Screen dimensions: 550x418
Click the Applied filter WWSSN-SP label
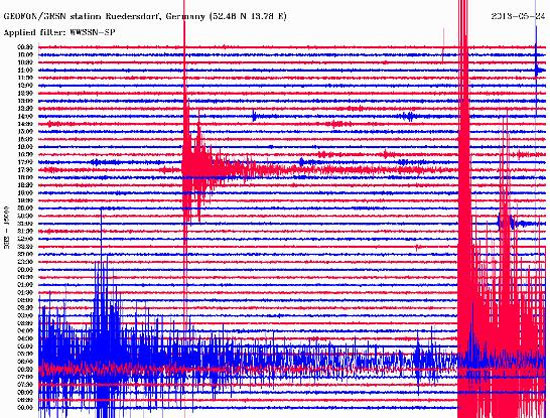59,33
